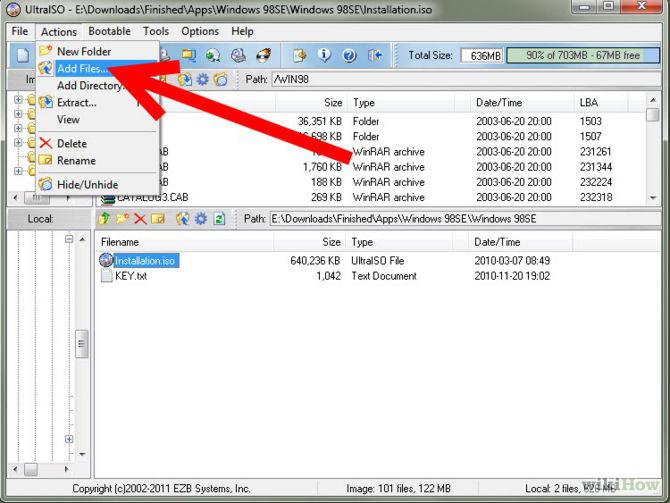Click the New Folder icon in Local toolbar

coord(122,219)
